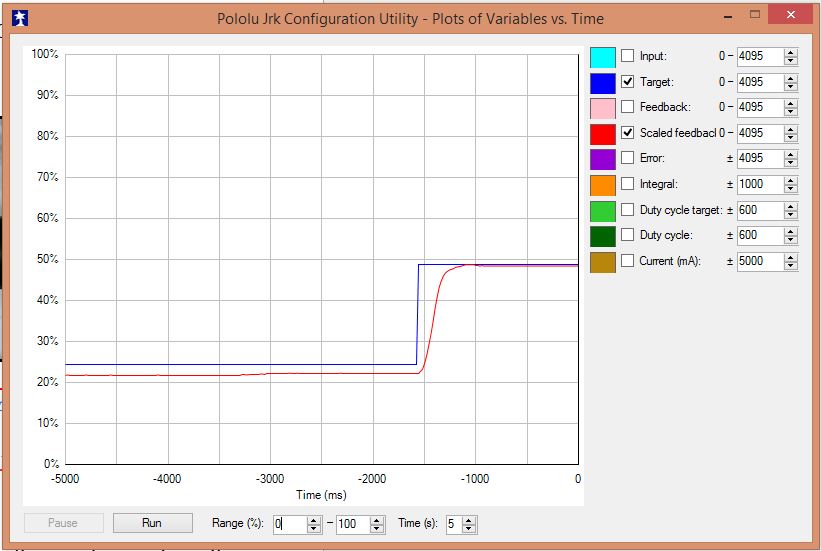Increase the Error range with up arrow
The height and width of the screenshot is (551, 821).
[791, 155]
